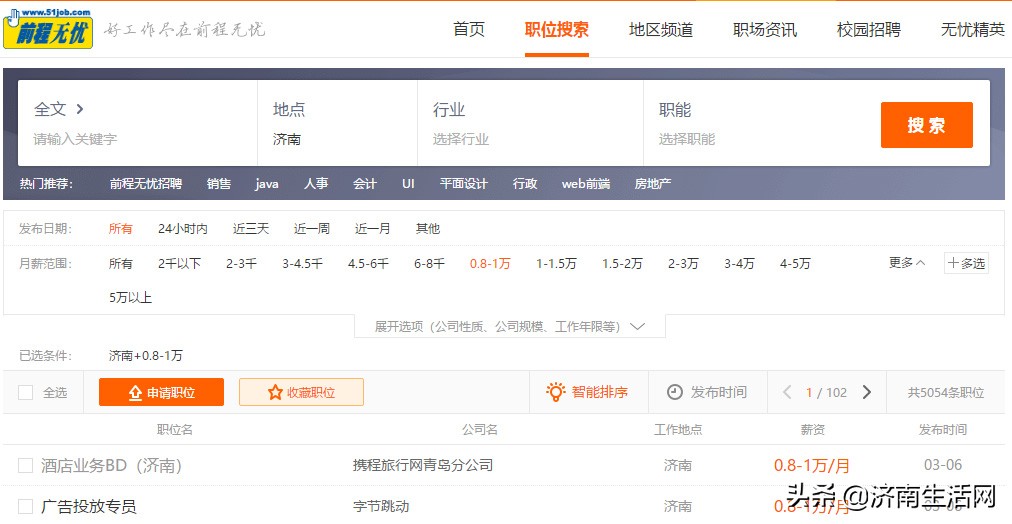Set salary range to 4-5万
Viewport: 1012px width, 524px height.
coord(795,263)
